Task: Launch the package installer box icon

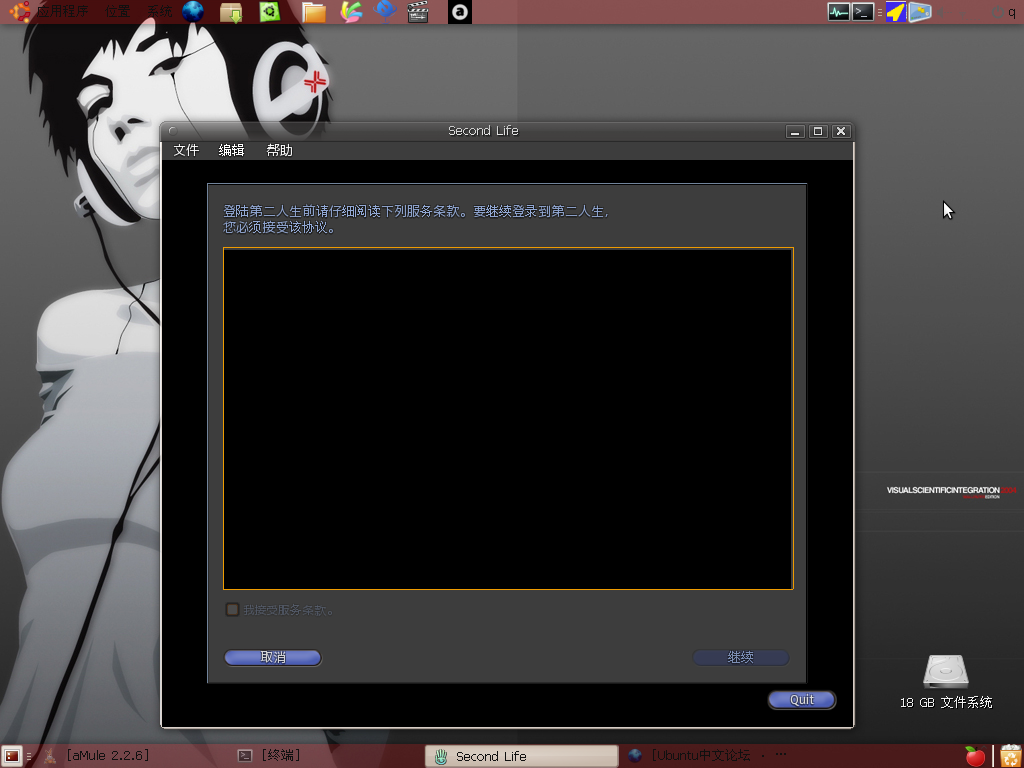Action: coord(231,12)
